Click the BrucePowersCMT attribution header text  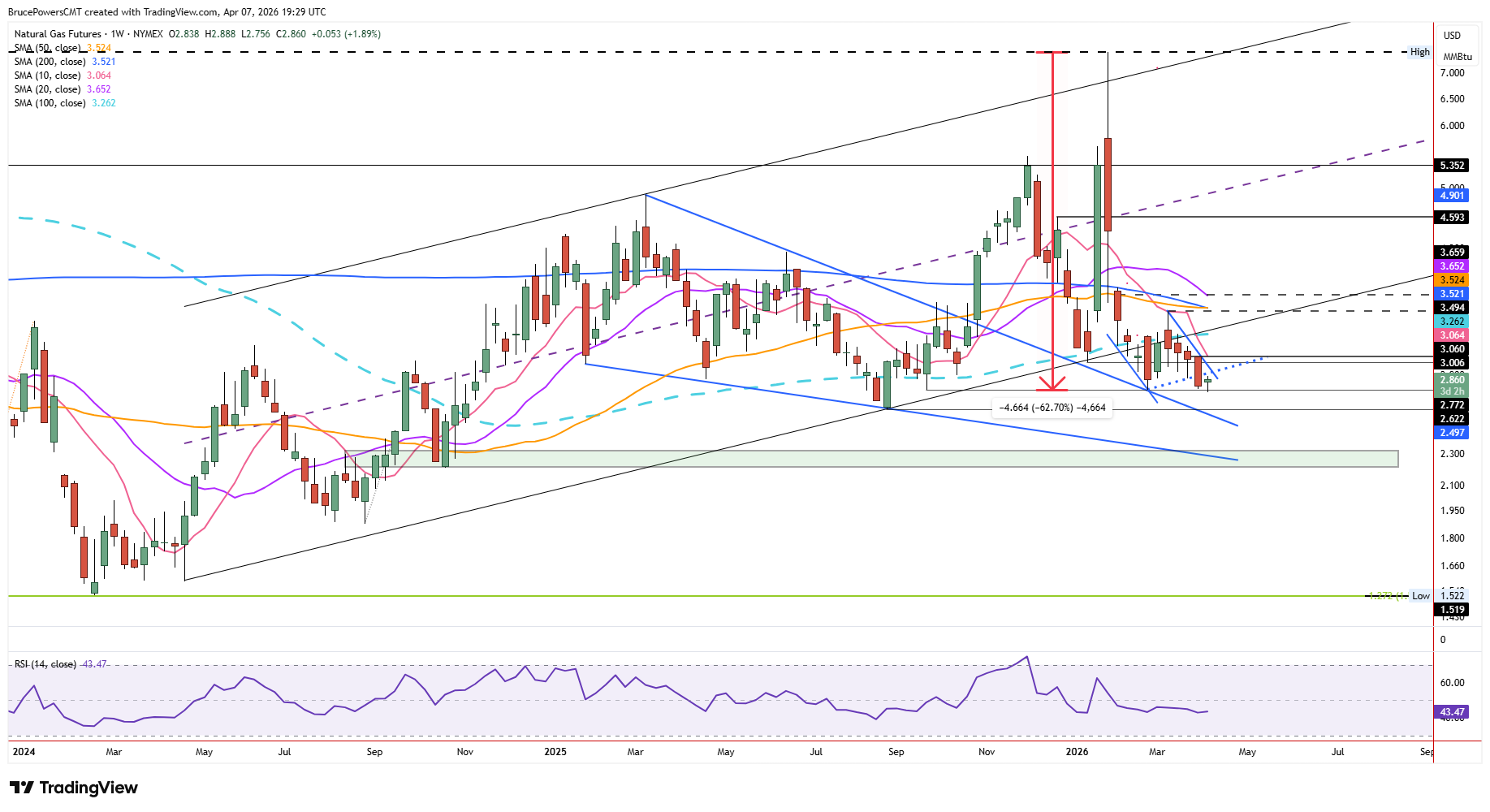pyautogui.click(x=167, y=12)
